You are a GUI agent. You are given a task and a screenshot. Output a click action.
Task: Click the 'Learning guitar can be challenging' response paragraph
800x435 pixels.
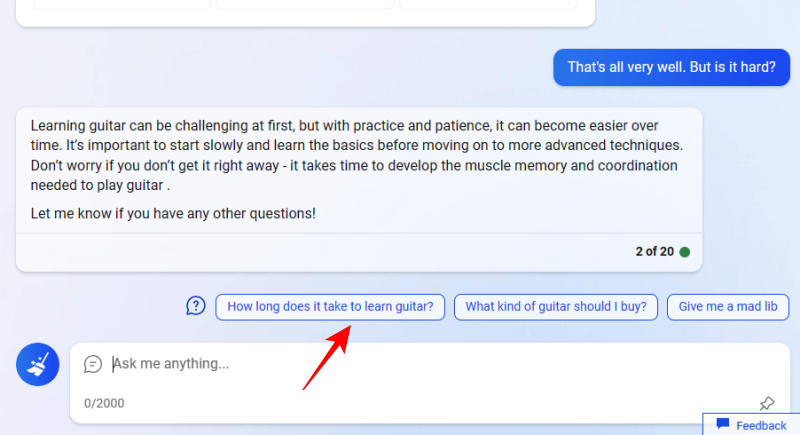pos(357,156)
